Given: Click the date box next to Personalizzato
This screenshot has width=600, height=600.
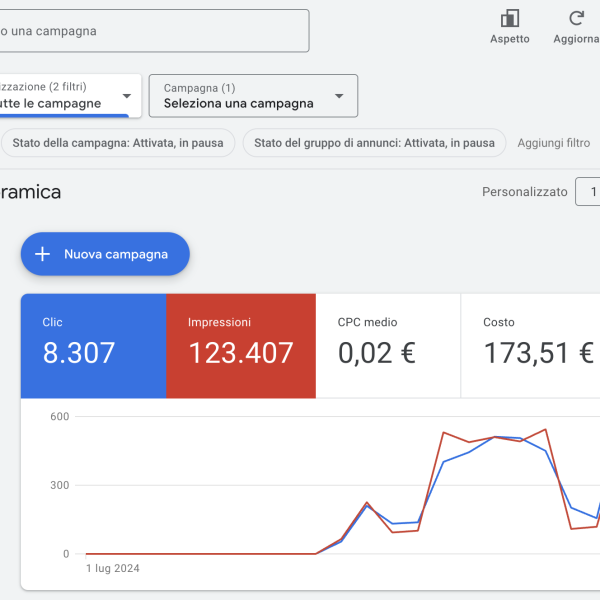Looking at the screenshot, I should (x=589, y=192).
